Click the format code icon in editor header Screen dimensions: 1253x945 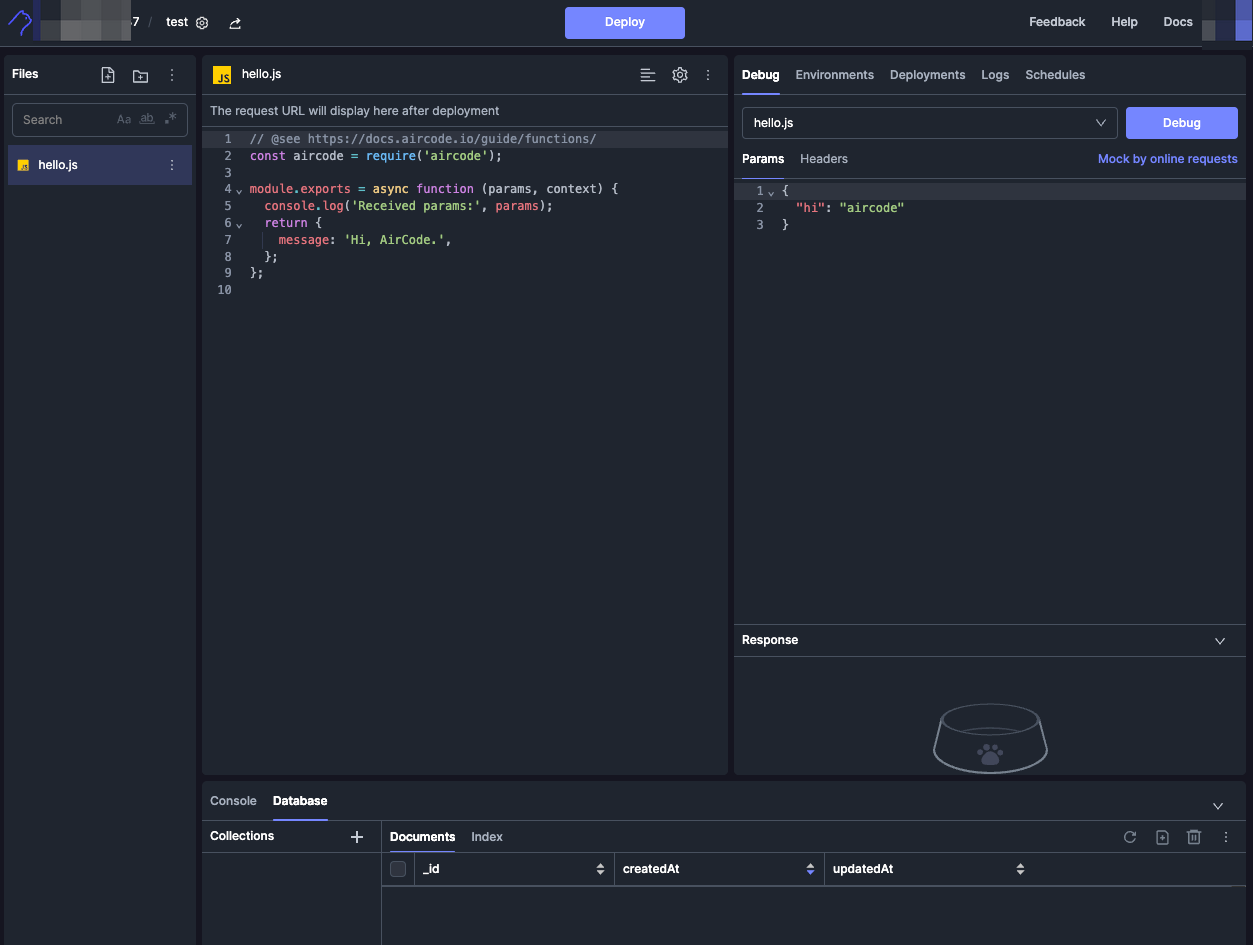[648, 75]
